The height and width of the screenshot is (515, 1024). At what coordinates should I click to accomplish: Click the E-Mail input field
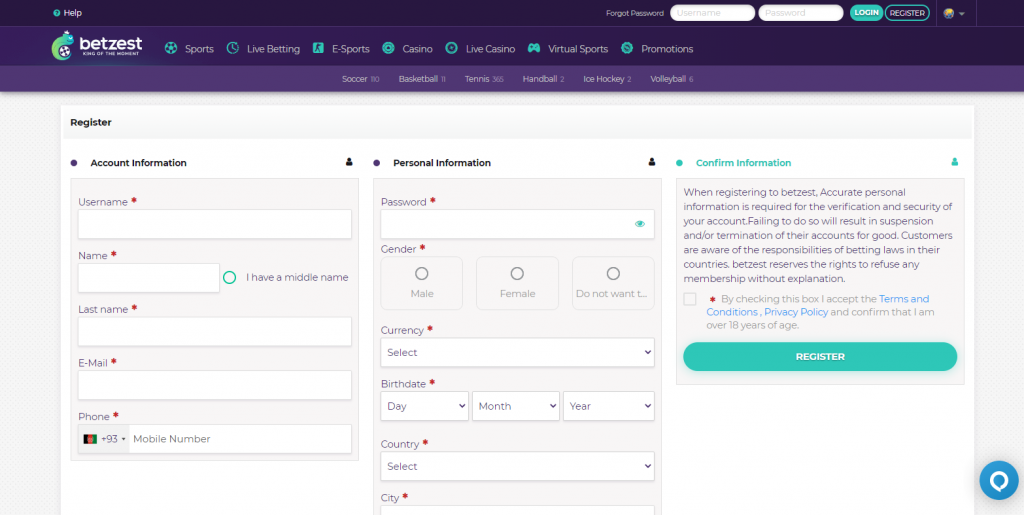[215, 385]
